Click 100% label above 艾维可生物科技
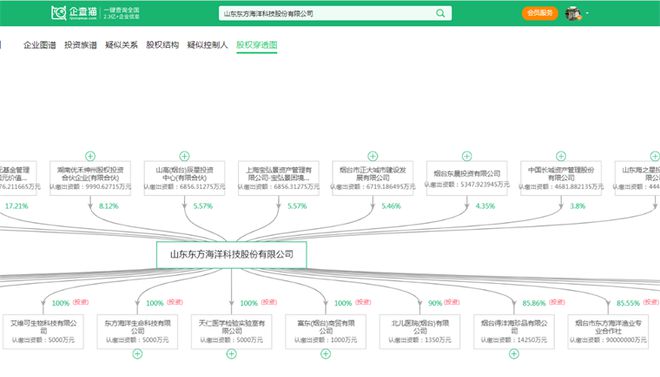This screenshot has height=377, width=660. pos(60,303)
